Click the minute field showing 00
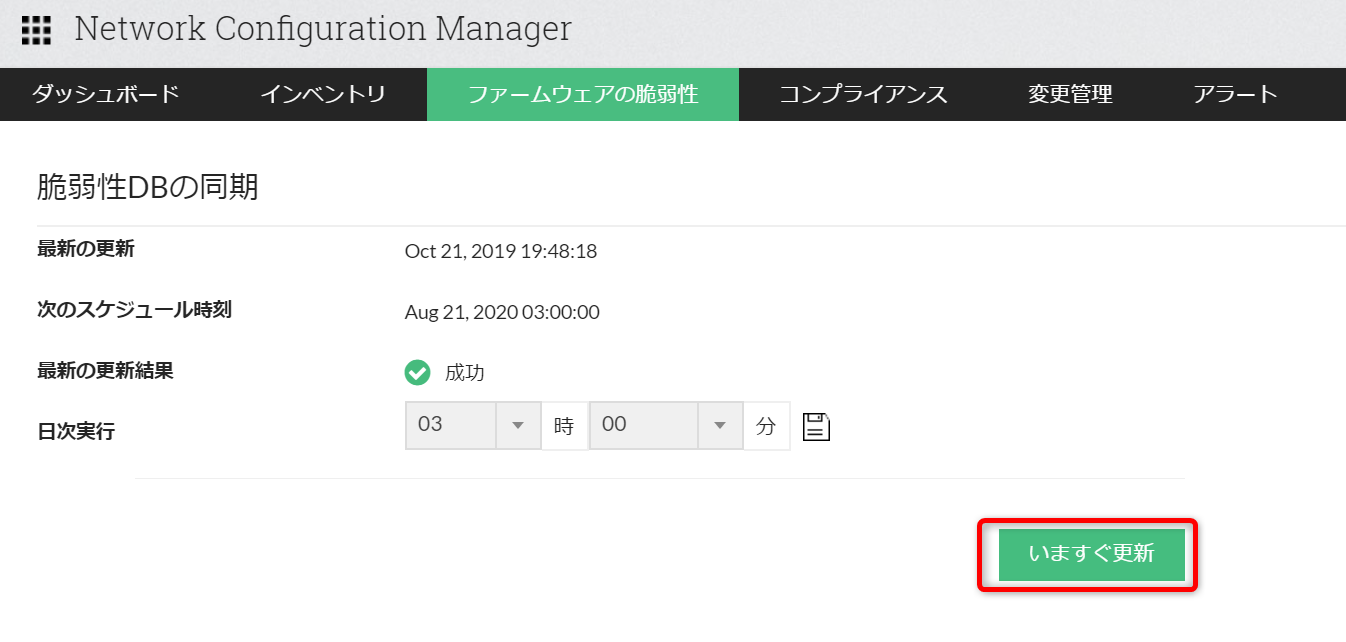The image size is (1346, 642). pyautogui.click(x=643, y=425)
